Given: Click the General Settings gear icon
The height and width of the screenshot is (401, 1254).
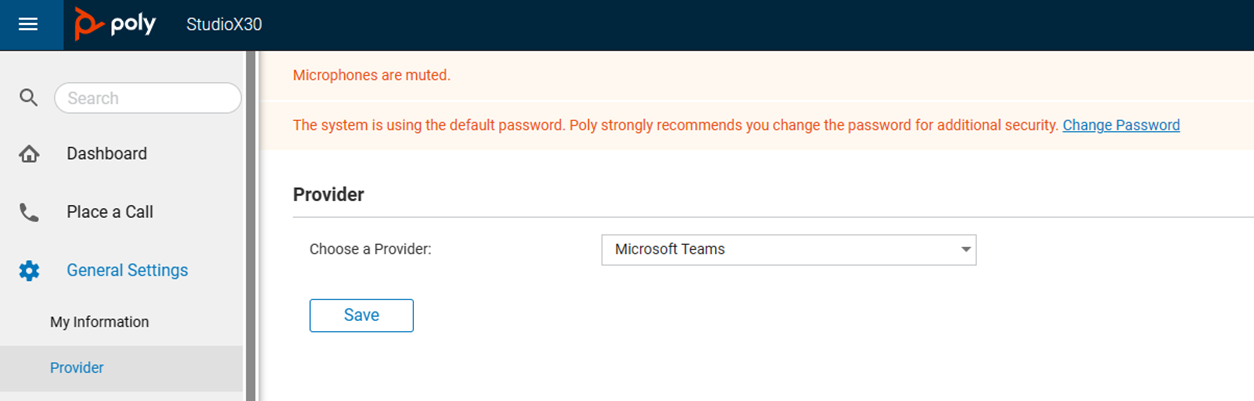Looking at the screenshot, I should (x=29, y=270).
